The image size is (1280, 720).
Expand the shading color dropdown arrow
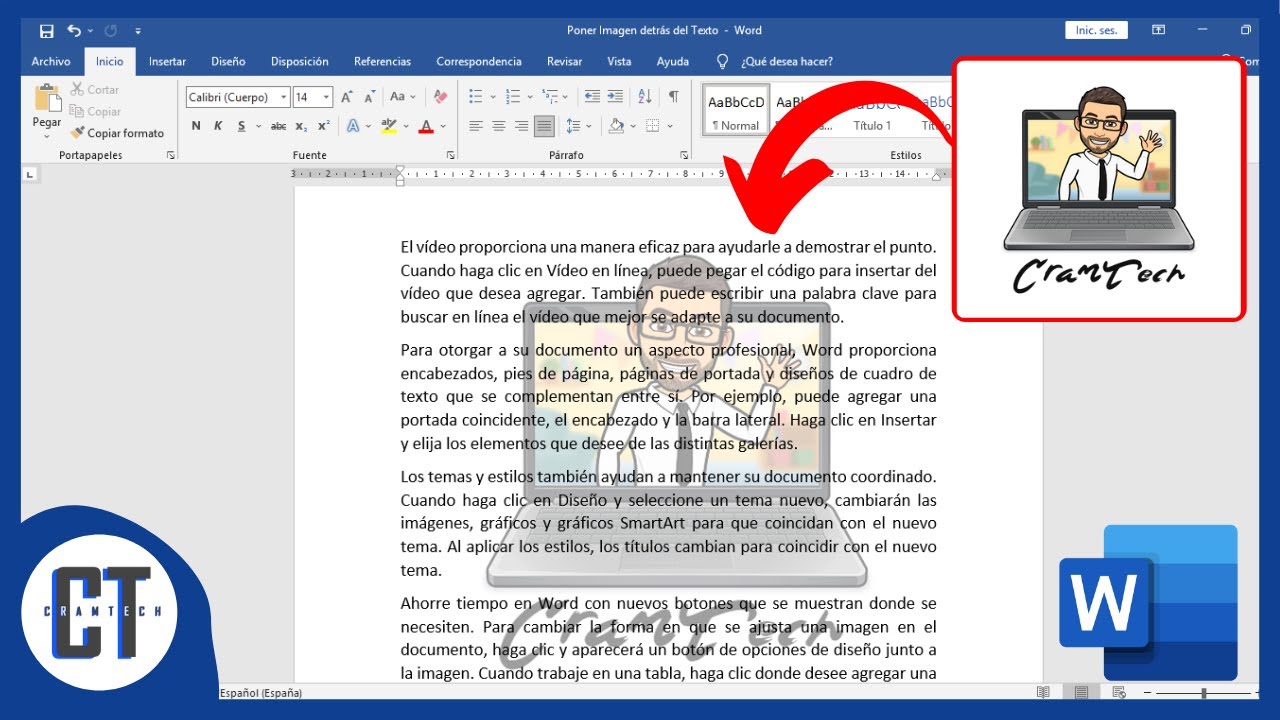click(x=634, y=126)
